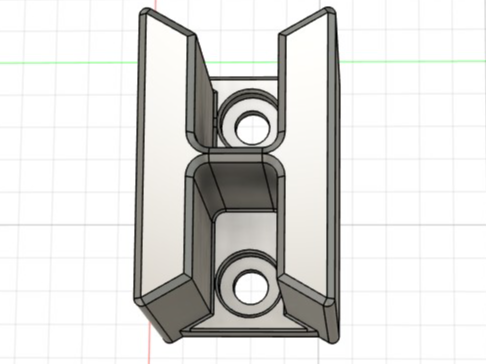Select the flat floor face above the lower hole

pyautogui.click(x=245, y=233)
